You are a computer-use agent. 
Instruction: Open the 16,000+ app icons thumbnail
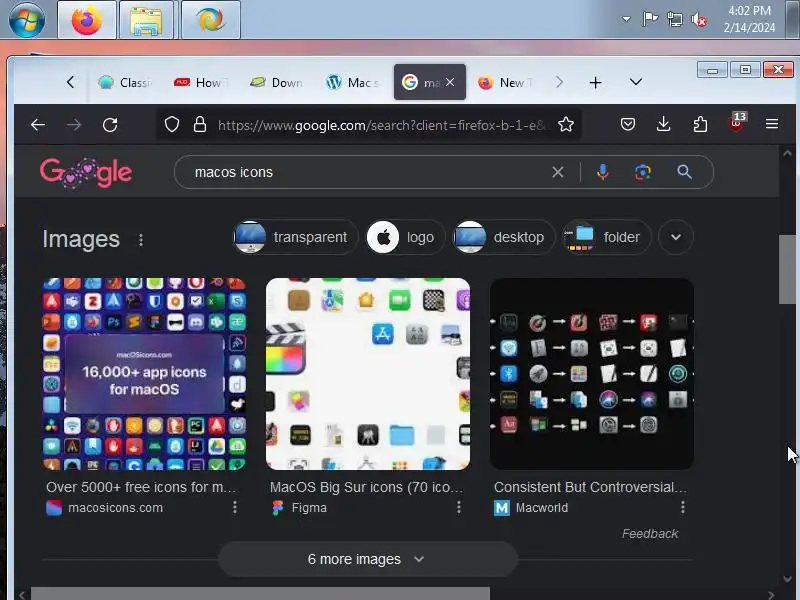point(144,373)
